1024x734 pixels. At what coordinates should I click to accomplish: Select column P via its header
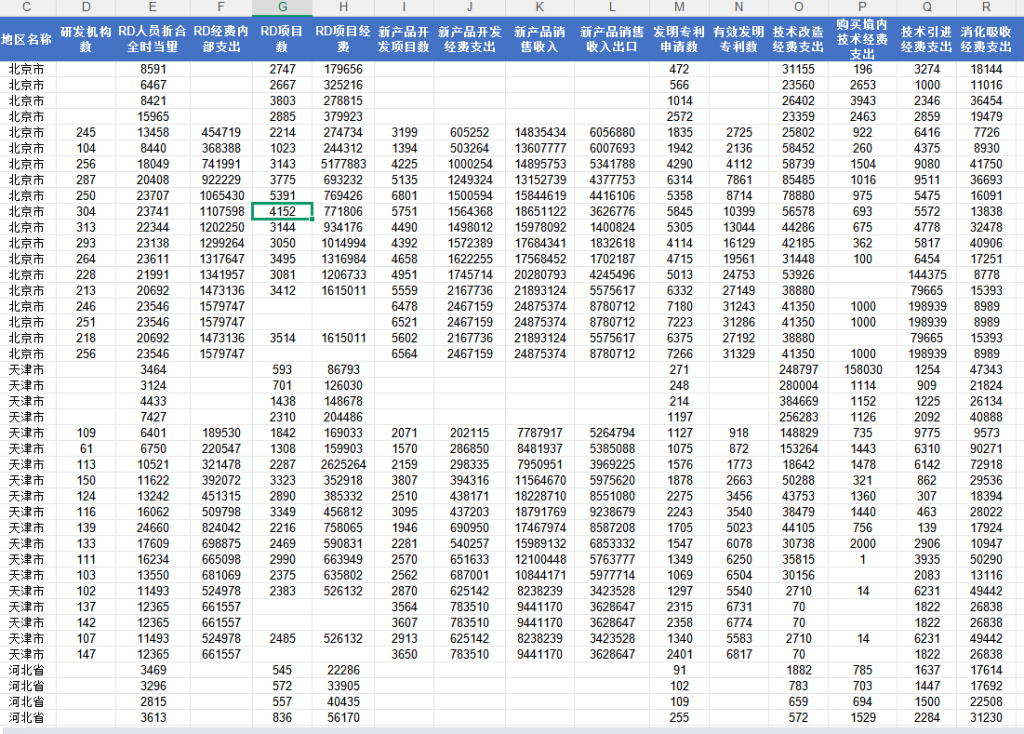[862, 8]
